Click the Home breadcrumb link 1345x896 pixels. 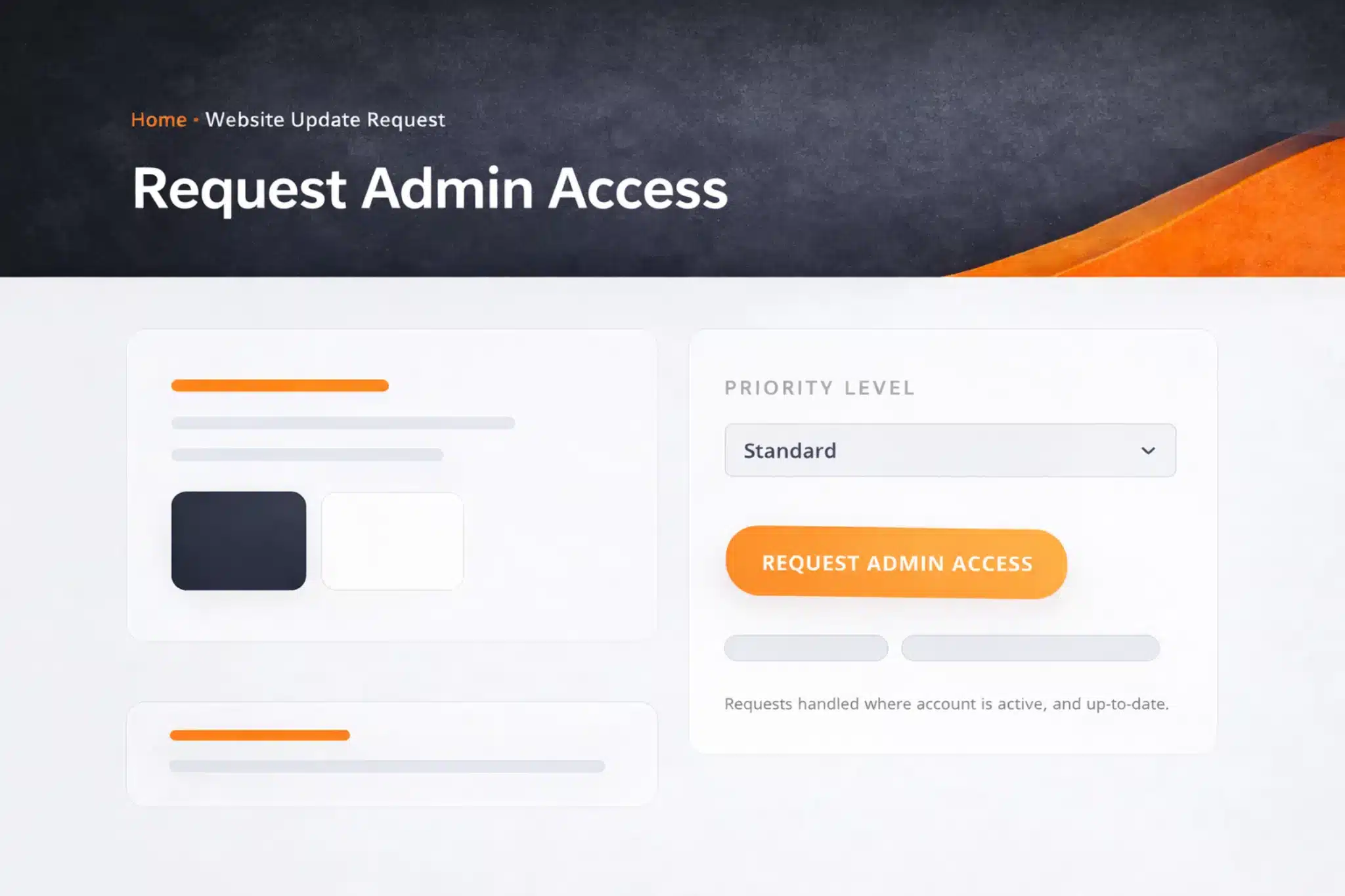coord(158,119)
